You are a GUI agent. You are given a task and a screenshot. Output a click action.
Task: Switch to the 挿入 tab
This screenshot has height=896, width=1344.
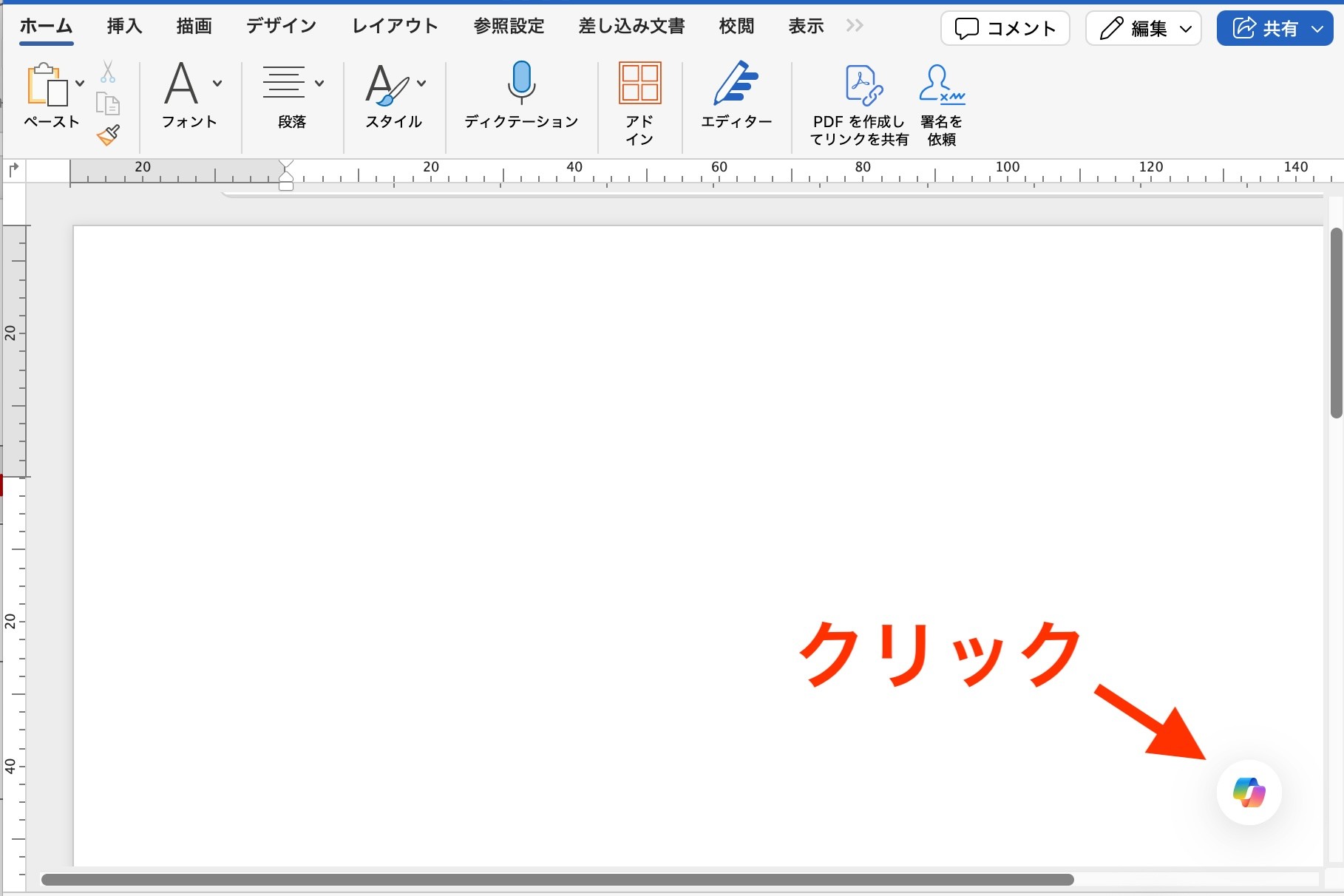coord(124,27)
